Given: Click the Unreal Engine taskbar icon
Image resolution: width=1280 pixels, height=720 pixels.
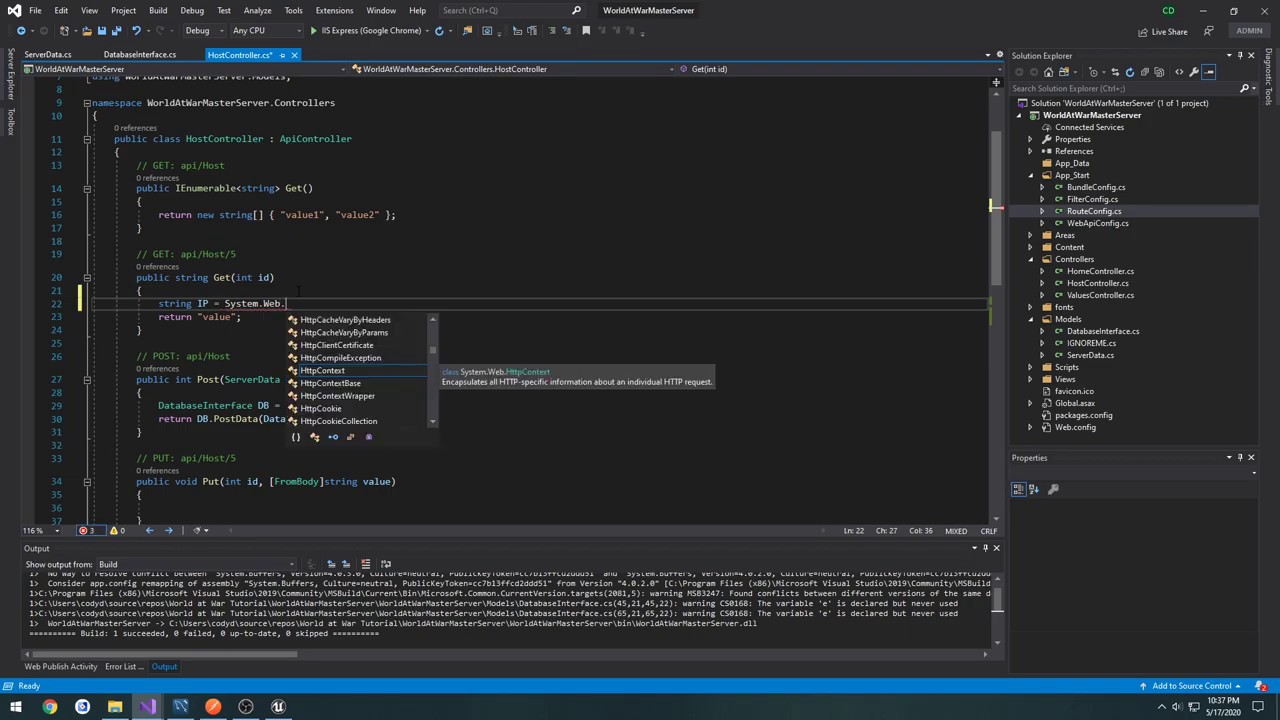Looking at the screenshot, I should 279,707.
